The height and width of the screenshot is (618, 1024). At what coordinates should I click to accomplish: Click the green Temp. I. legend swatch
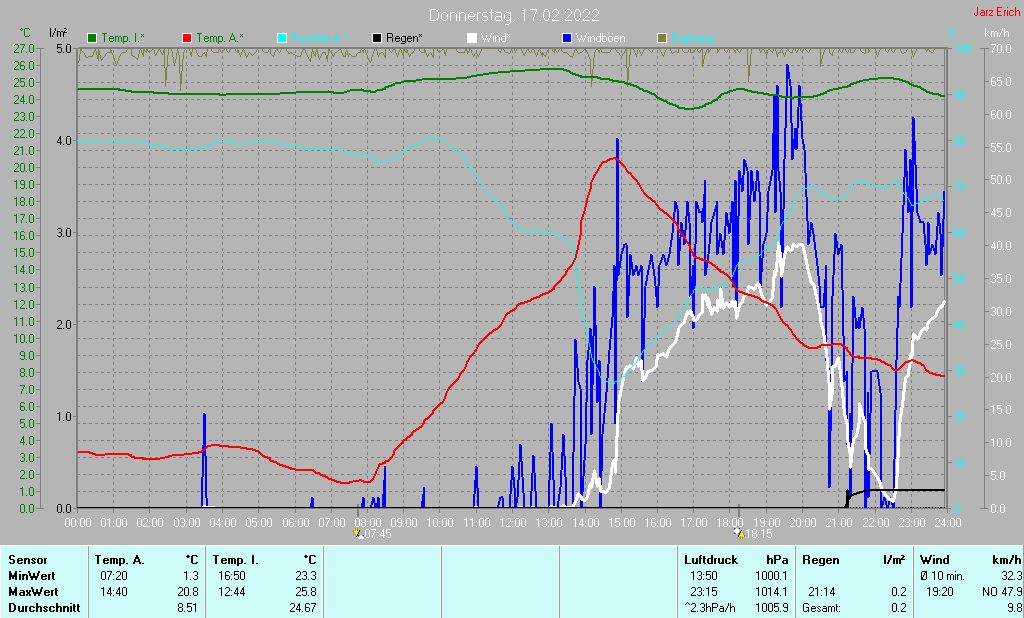[92, 39]
